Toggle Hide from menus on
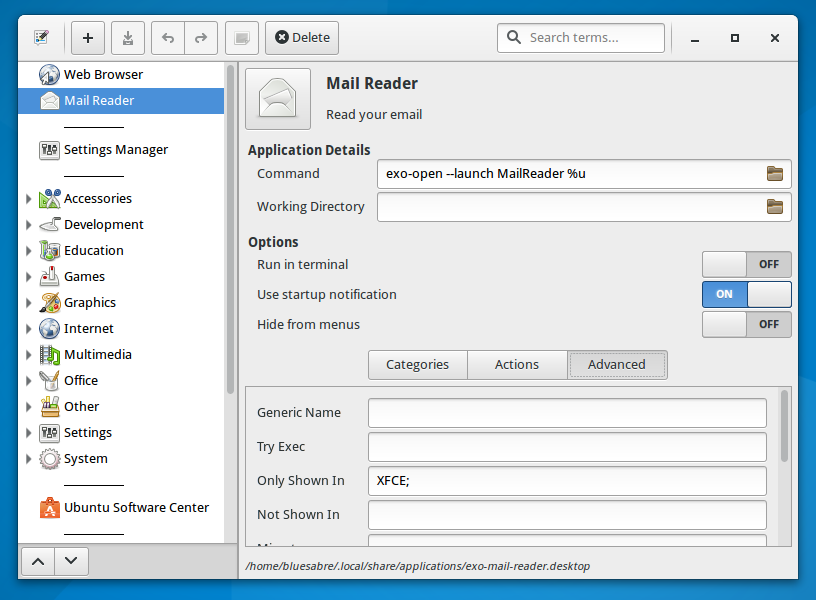Screen dimensions: 816x600 click(746, 324)
